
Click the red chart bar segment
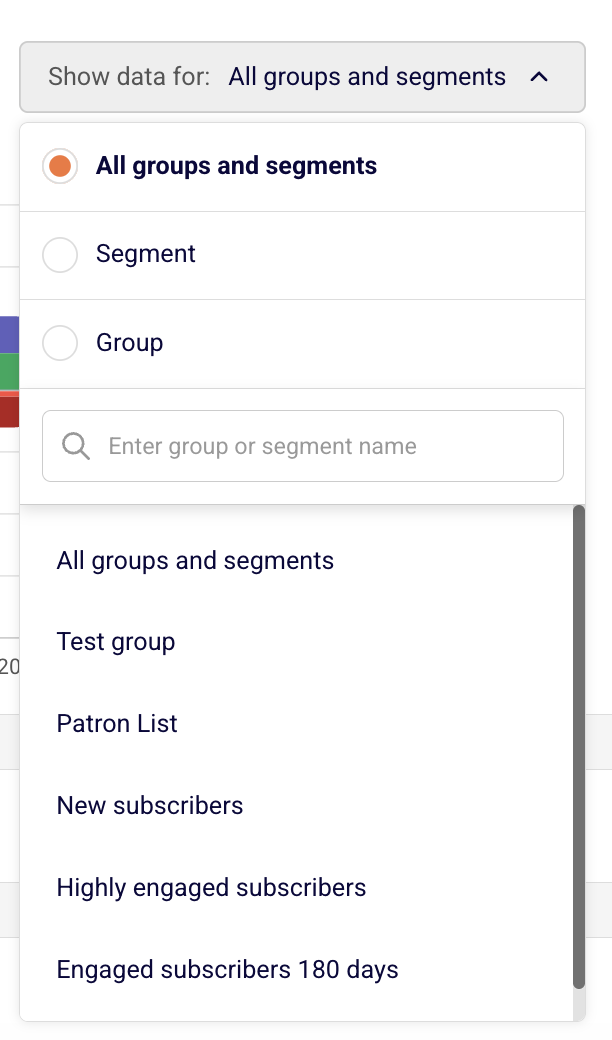pyautogui.click(x=9, y=410)
